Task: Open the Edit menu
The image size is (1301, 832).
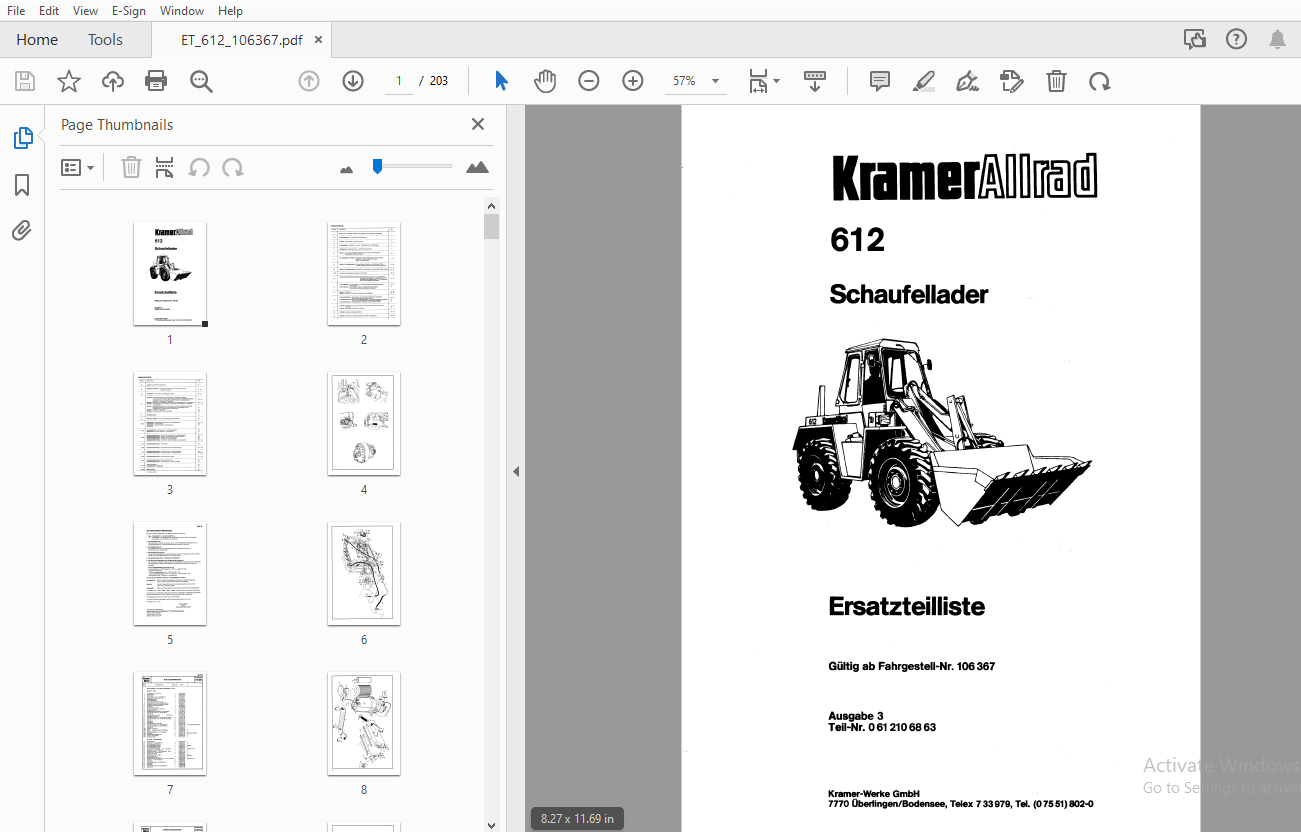Action: [48, 10]
